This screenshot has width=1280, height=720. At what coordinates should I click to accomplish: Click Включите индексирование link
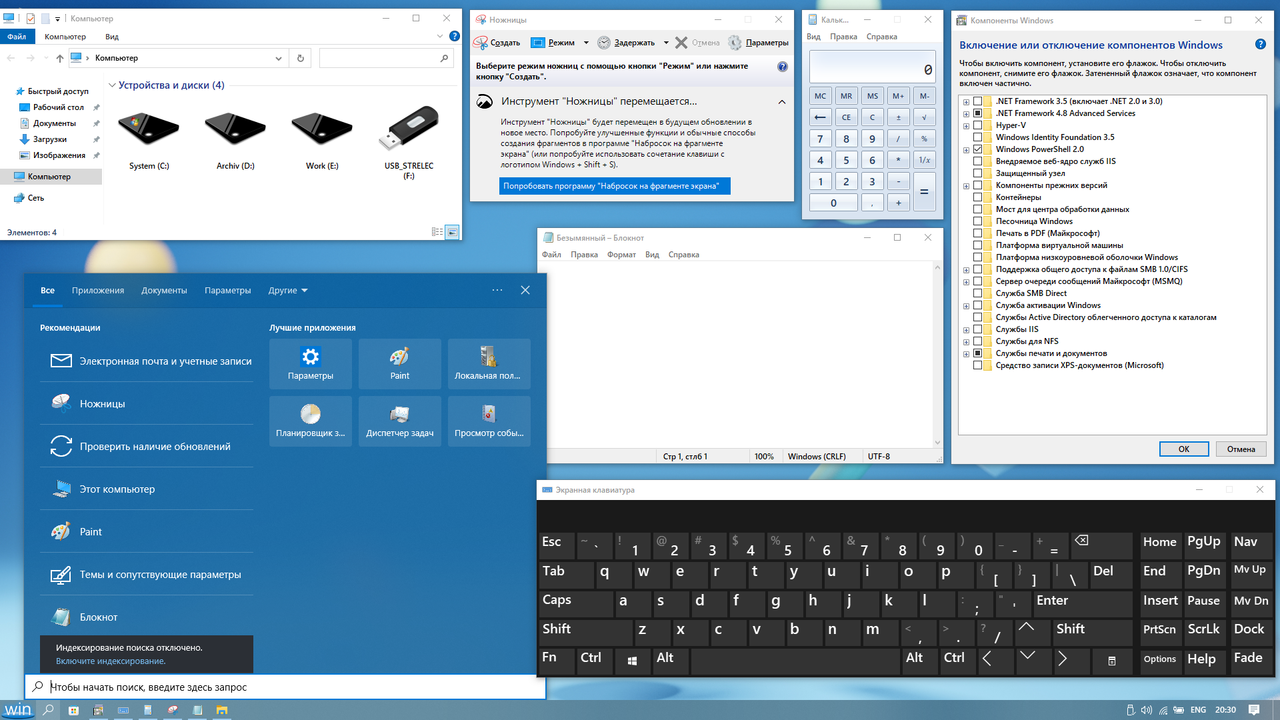coord(110,661)
